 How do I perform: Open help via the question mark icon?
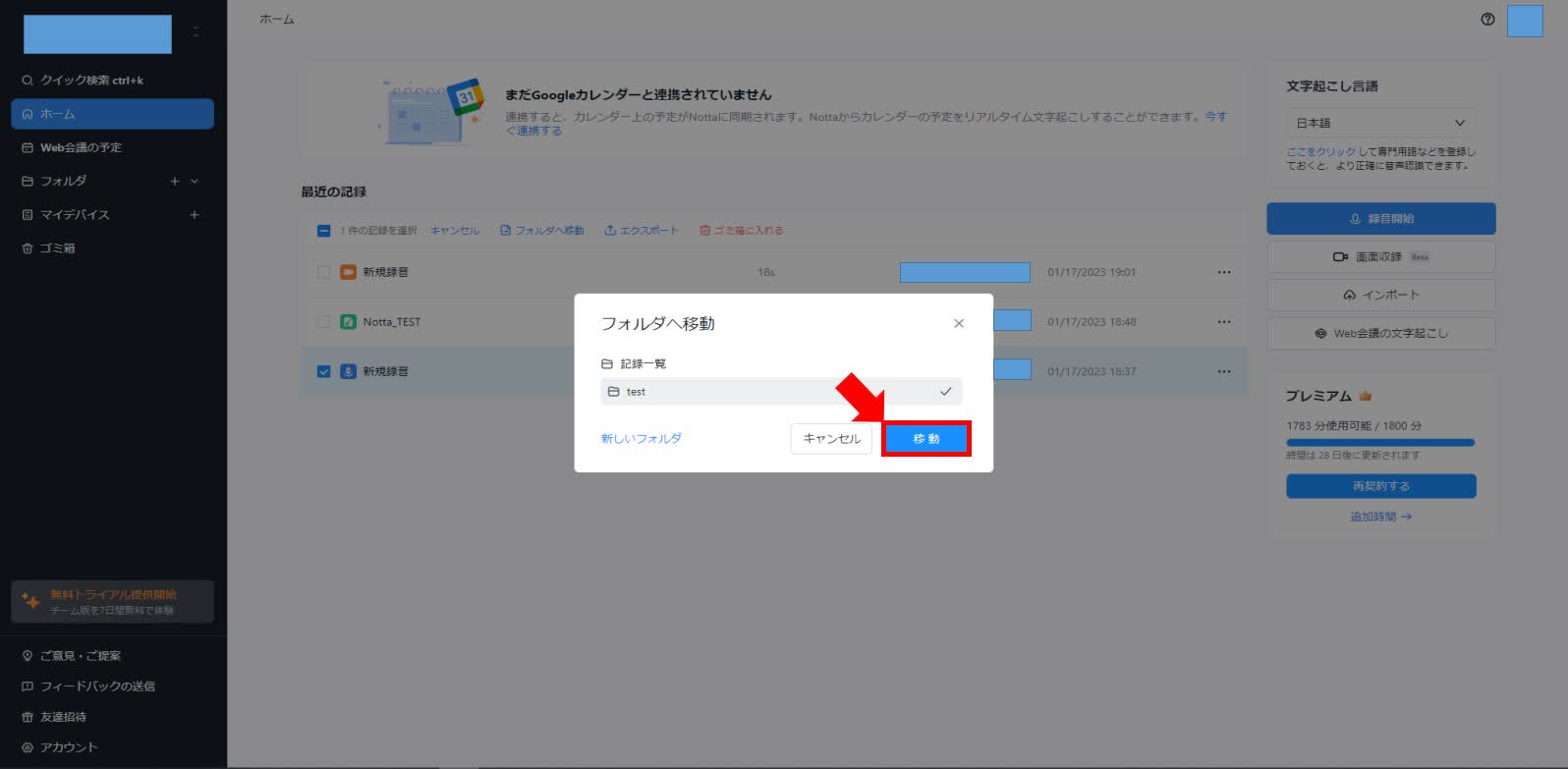coord(1487,20)
